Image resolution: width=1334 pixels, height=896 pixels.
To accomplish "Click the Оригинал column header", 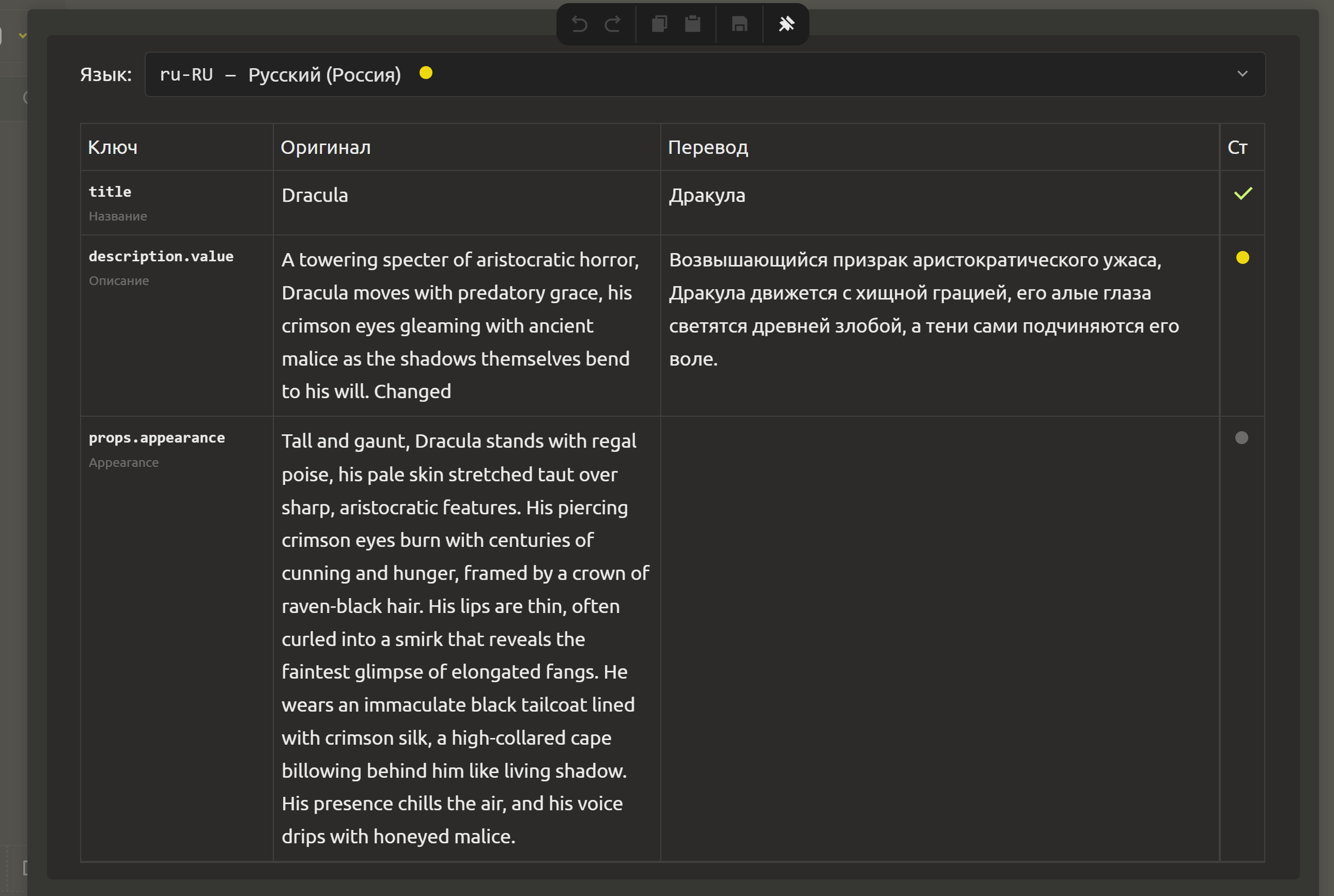I will (x=467, y=147).
